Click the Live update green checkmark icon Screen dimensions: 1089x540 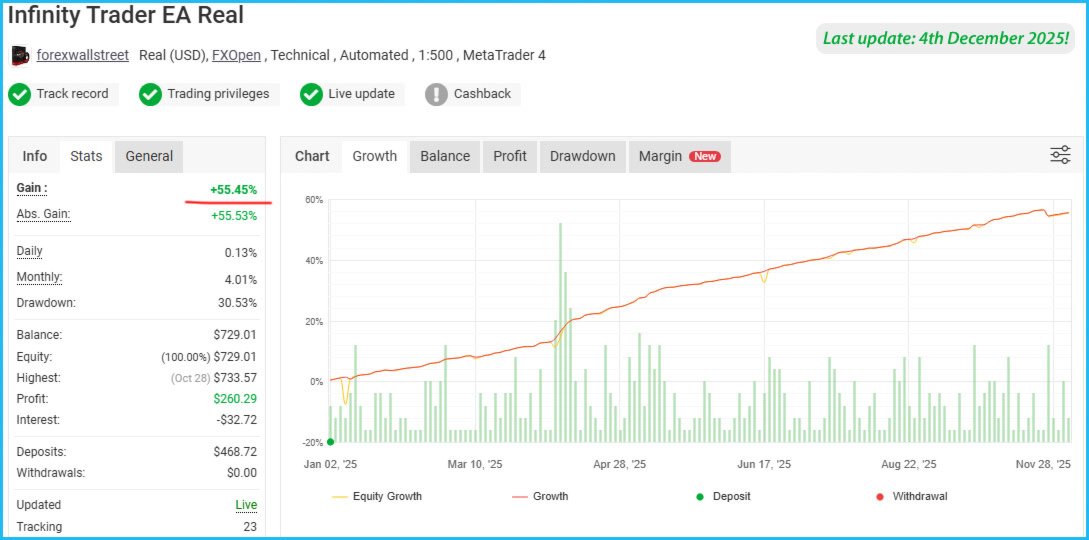(x=311, y=94)
